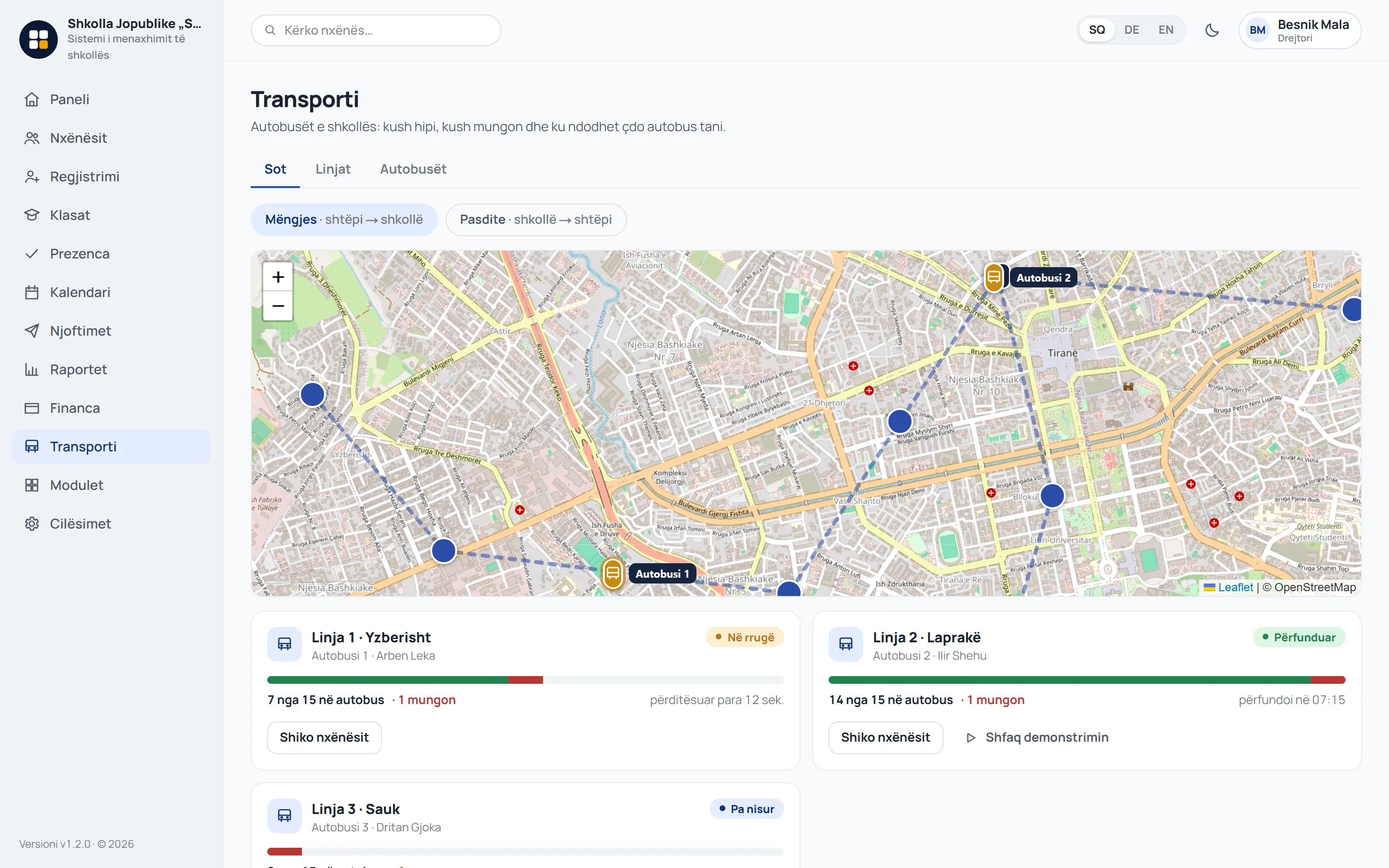Click the Pa nisur status badge
Screen dimensions: 1389x868
pos(747,809)
